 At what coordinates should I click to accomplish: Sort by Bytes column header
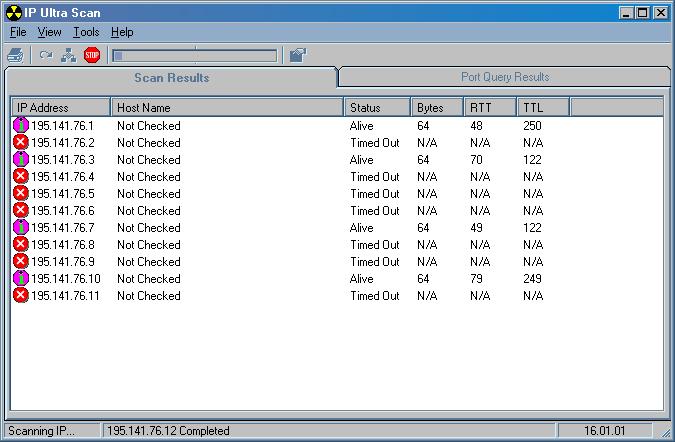437,107
